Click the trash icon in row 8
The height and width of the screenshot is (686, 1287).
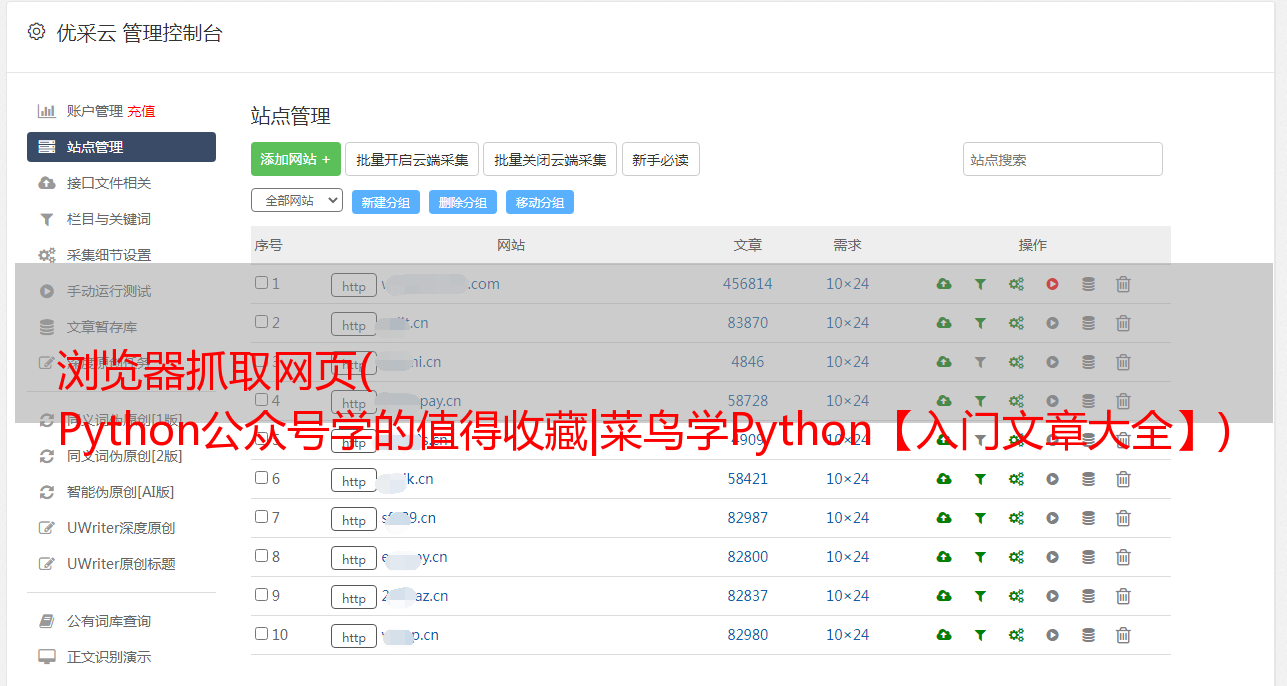(x=1123, y=557)
